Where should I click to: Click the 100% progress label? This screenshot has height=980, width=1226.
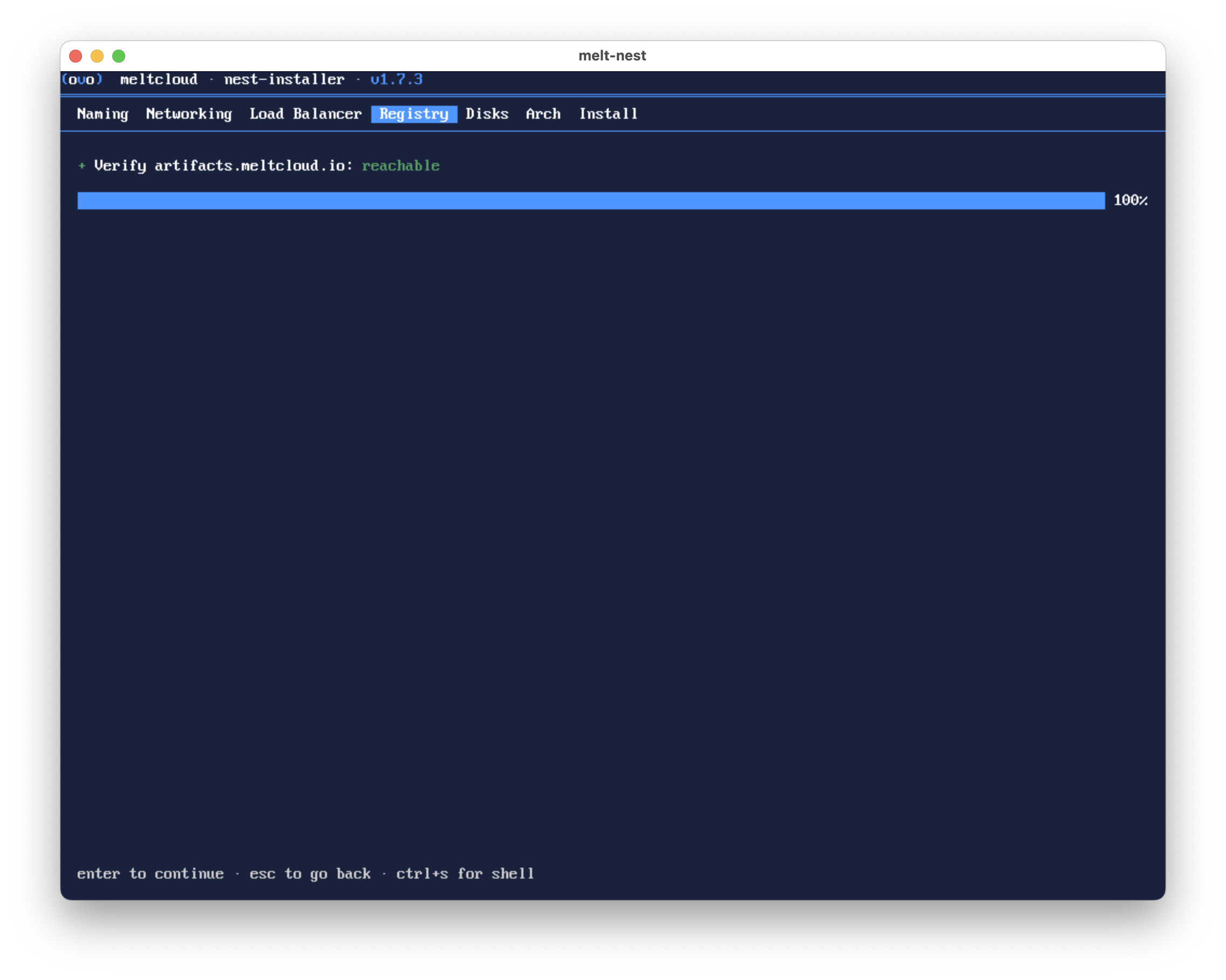[x=1130, y=201]
